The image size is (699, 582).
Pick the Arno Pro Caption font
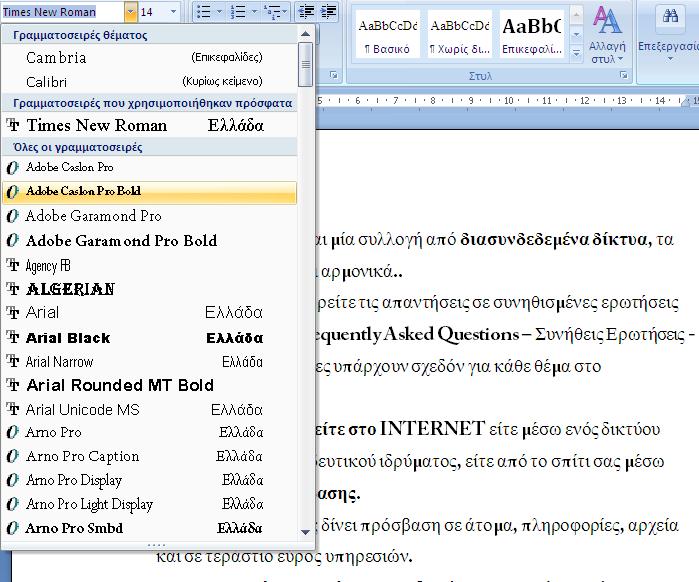[149, 456]
